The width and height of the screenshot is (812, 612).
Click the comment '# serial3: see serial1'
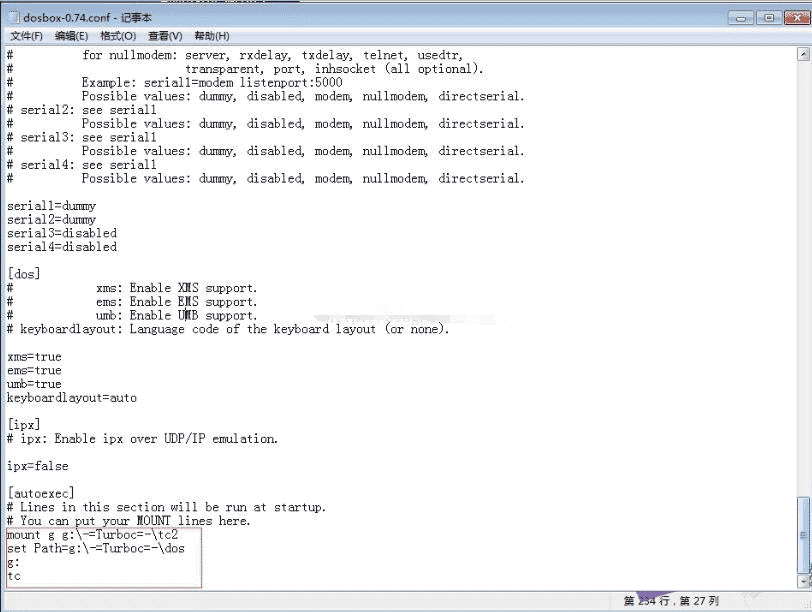click(x=82, y=137)
